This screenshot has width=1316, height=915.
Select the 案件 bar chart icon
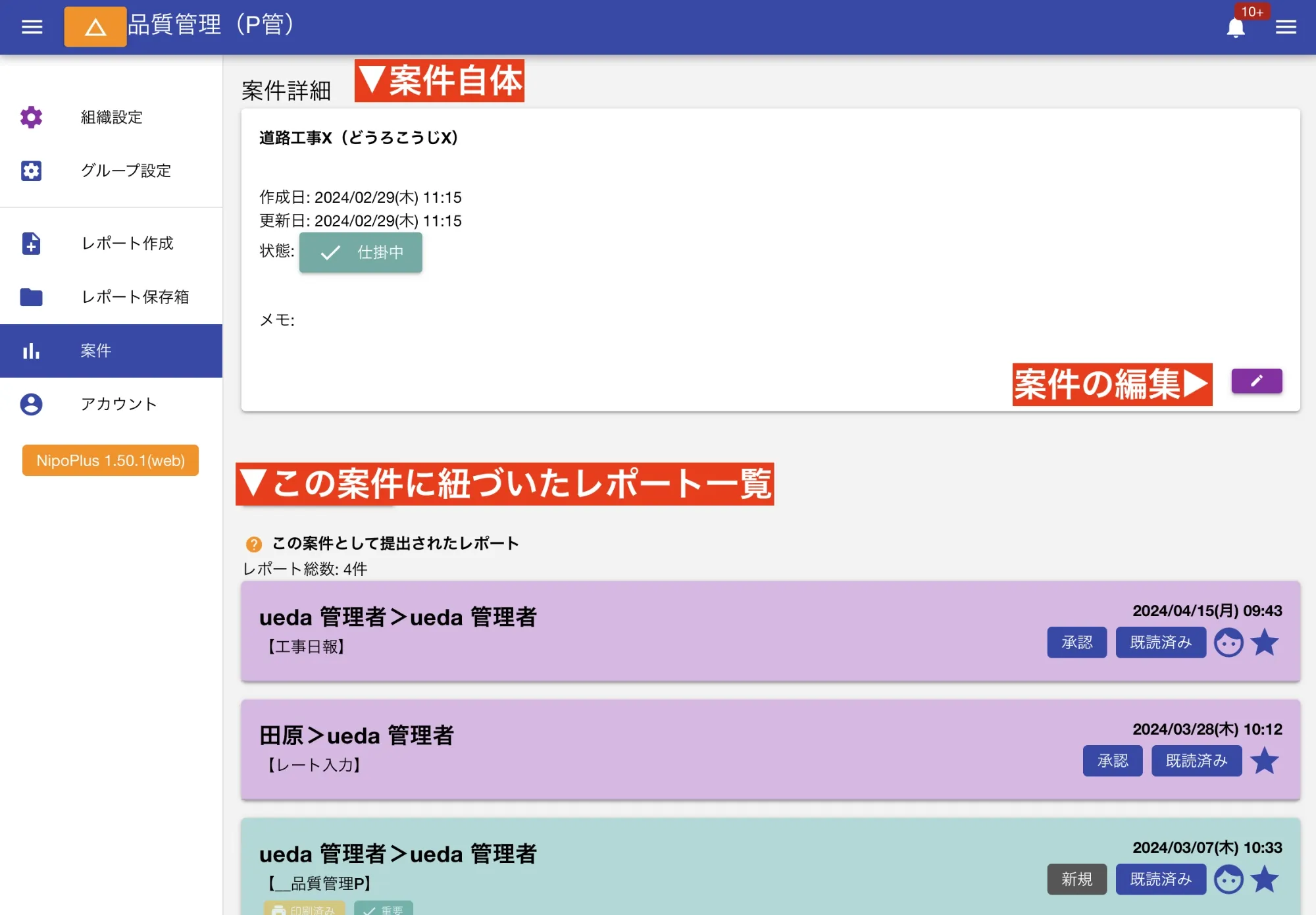pos(31,350)
